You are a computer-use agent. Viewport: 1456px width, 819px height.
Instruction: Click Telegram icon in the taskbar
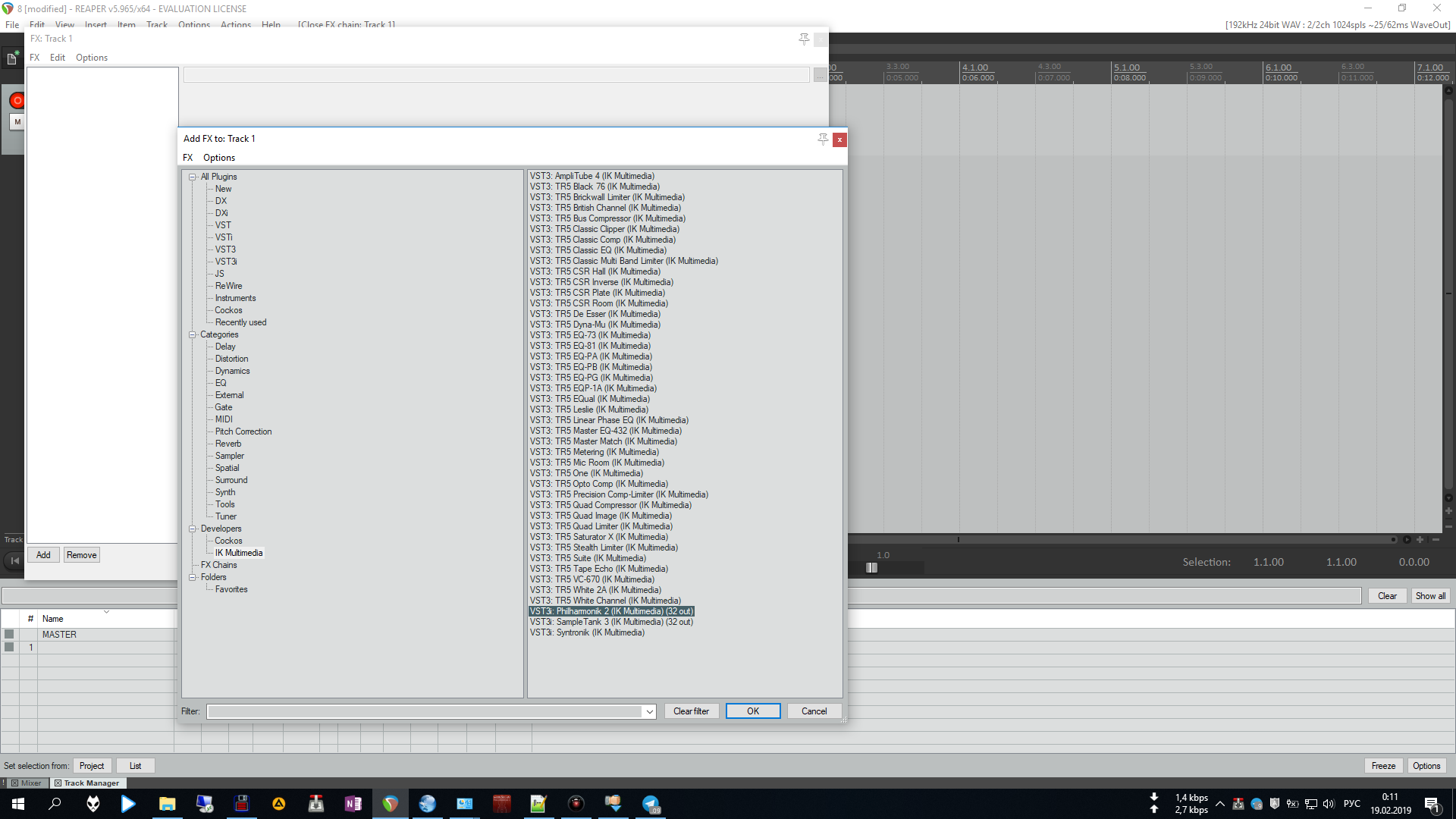tap(651, 804)
